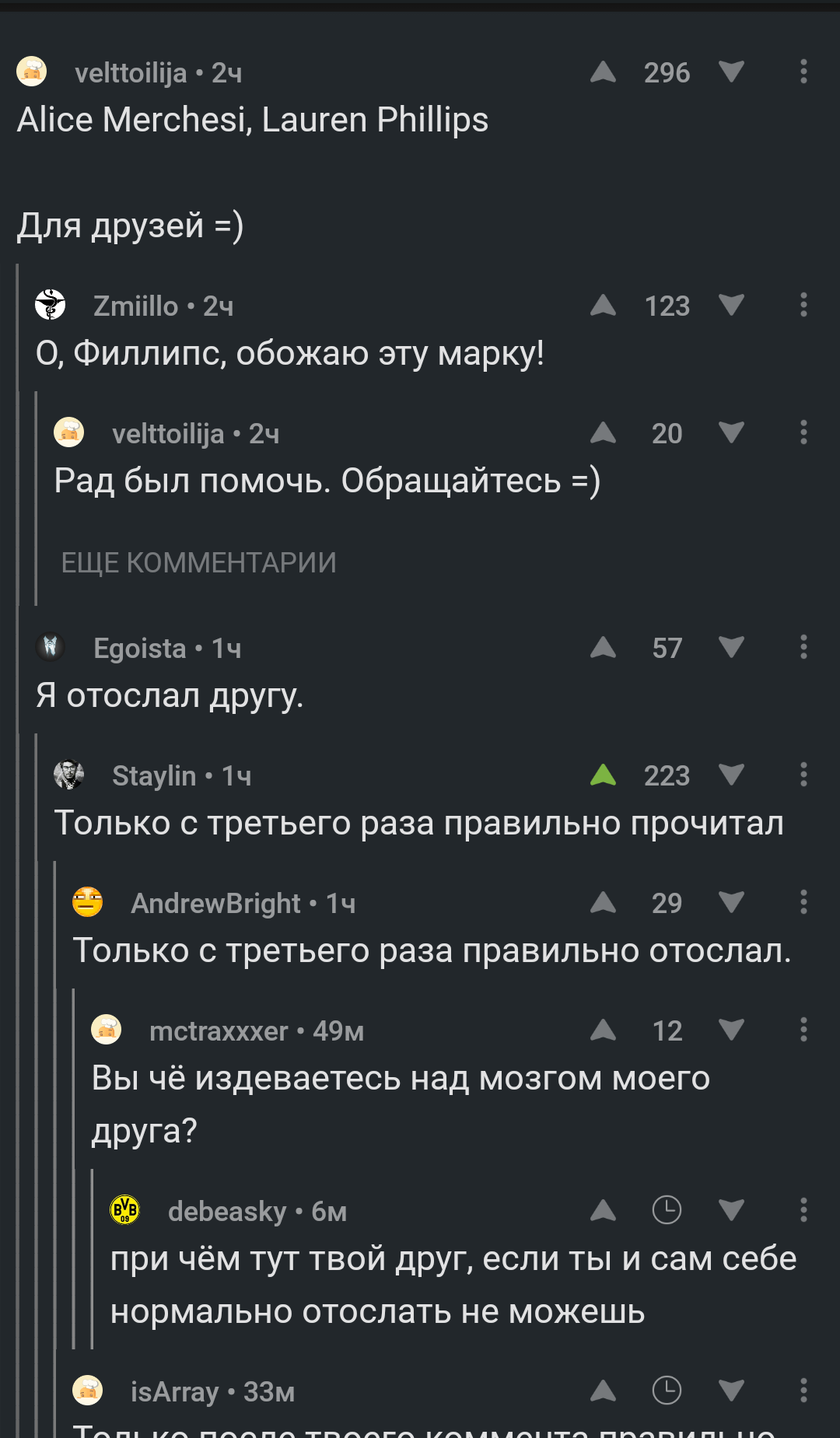Viewport: 840px width, 1438px height.
Task: Toggle the green upvote on Staylin's comment
Action: click(x=603, y=775)
